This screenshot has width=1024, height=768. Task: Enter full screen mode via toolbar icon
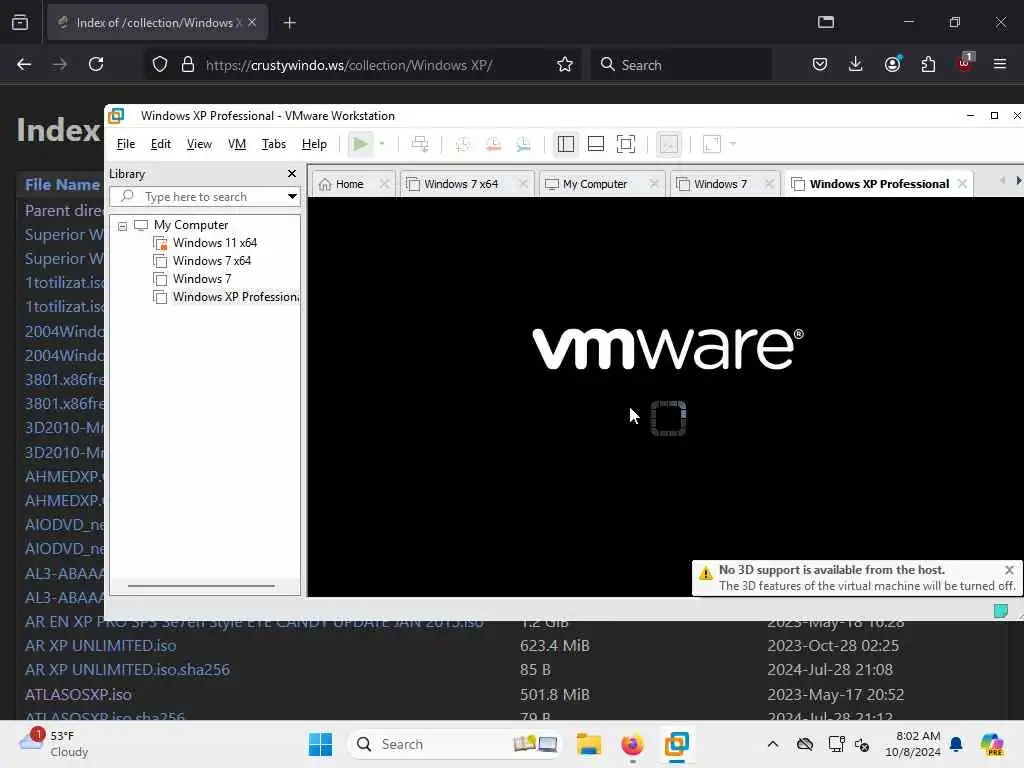(626, 144)
